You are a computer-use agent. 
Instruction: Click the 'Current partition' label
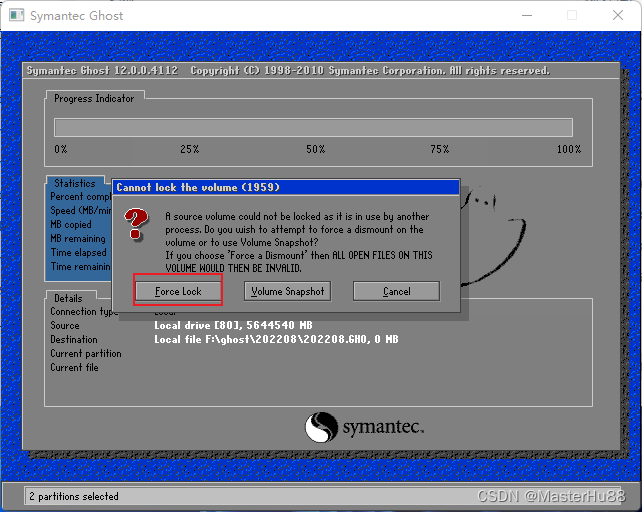click(x=86, y=353)
